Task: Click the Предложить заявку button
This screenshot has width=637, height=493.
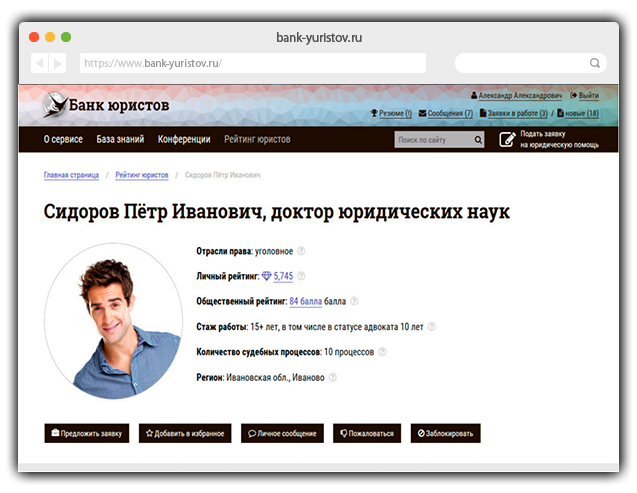Action: [x=87, y=433]
